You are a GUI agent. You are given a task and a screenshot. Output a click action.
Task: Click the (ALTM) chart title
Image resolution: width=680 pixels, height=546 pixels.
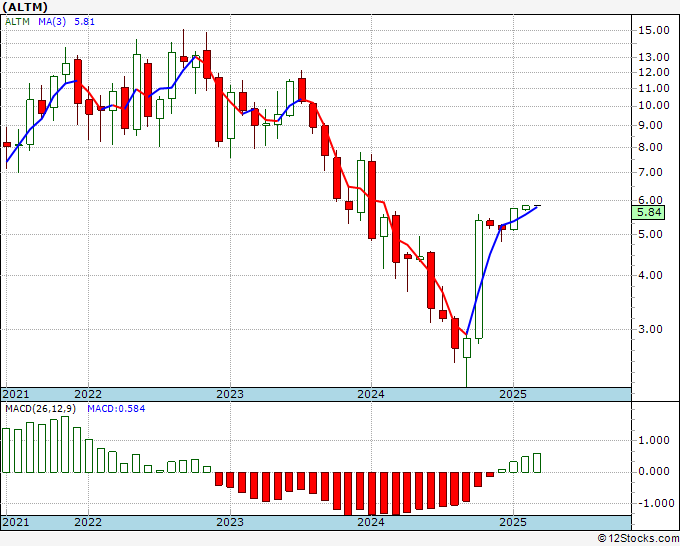pyautogui.click(x=25, y=7)
